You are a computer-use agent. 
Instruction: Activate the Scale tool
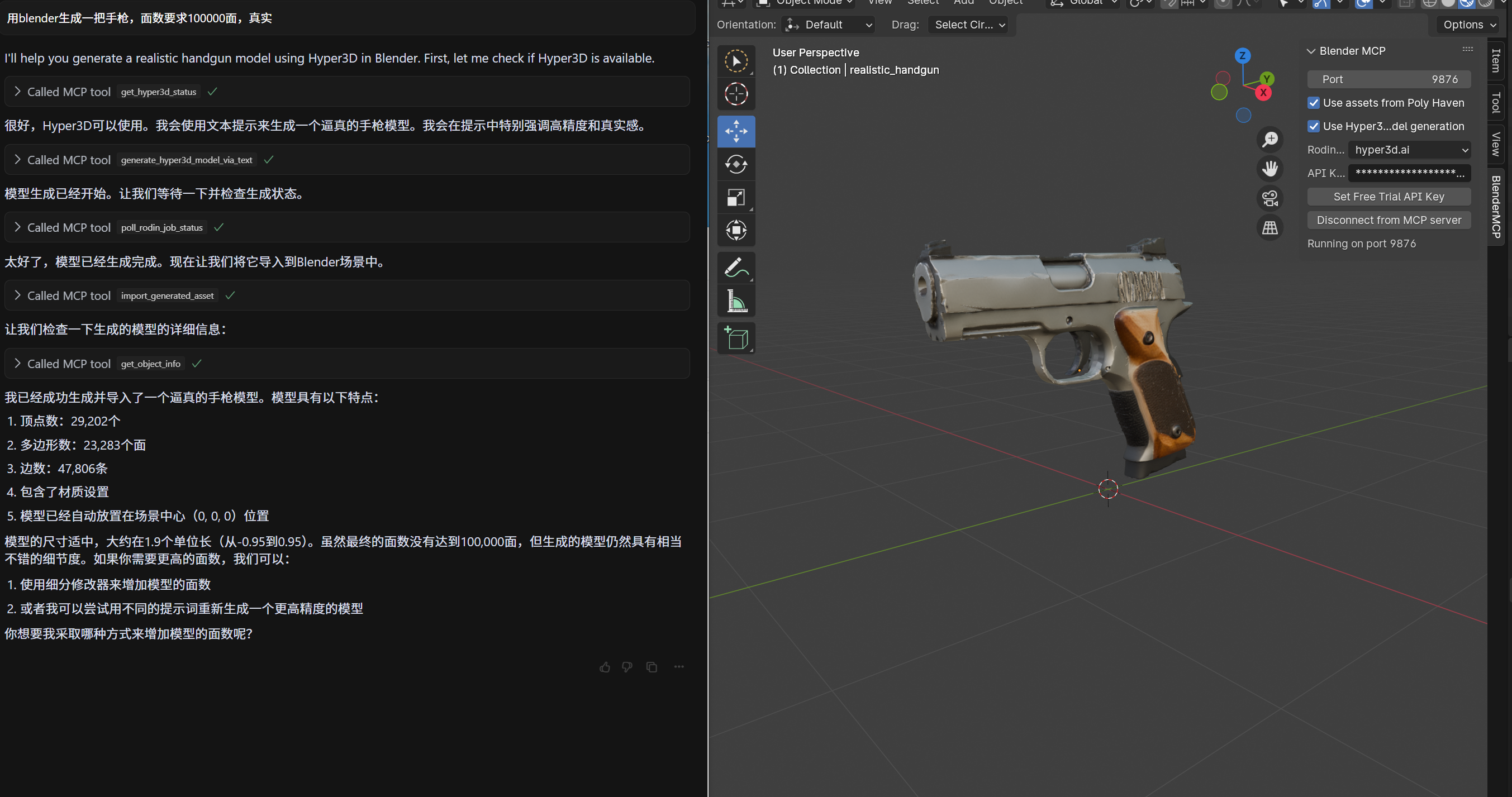click(x=735, y=197)
